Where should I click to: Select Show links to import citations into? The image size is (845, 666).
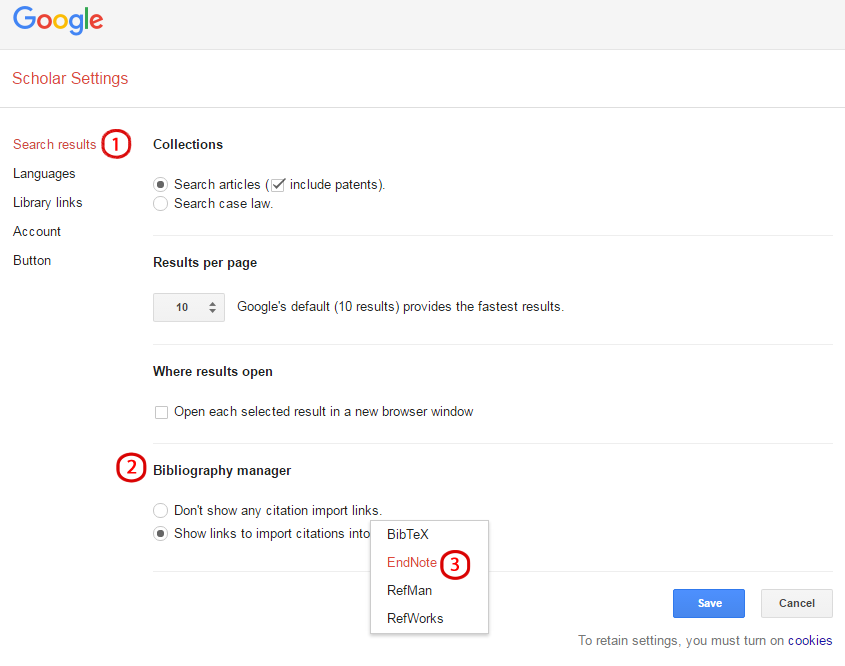160,533
